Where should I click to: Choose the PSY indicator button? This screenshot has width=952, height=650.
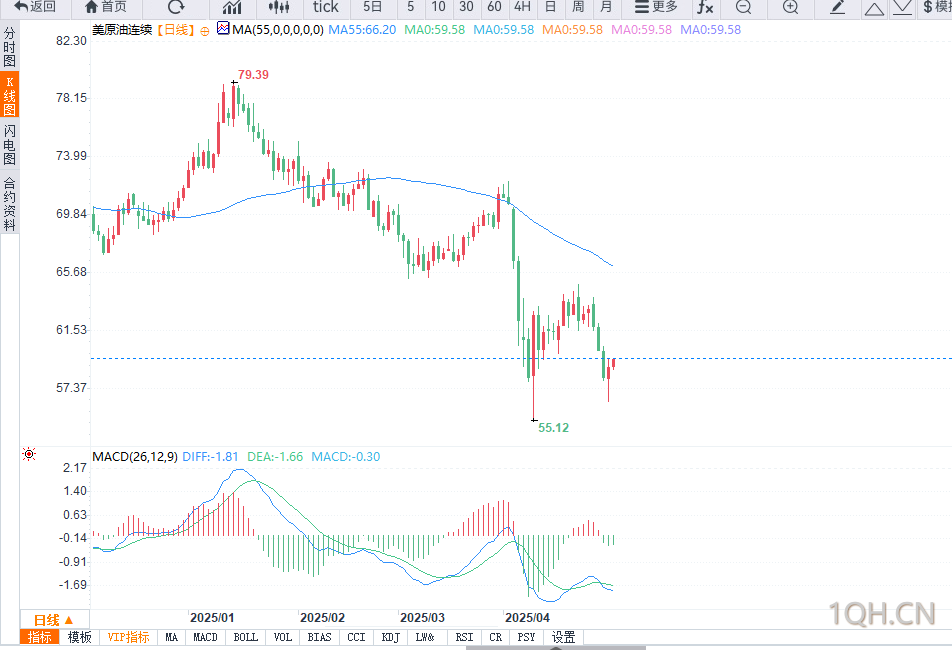526,637
